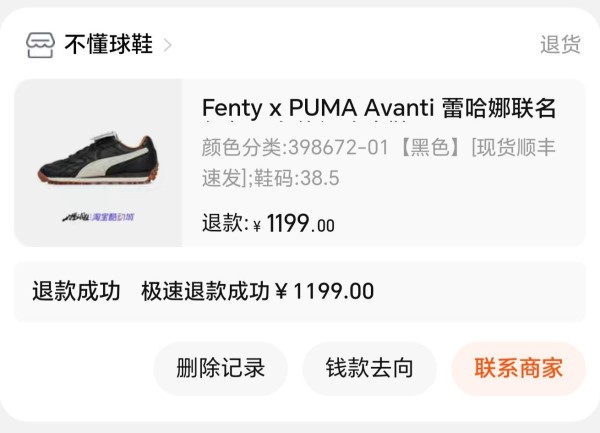Expand the chevron next to 不懂球鞋
The height and width of the screenshot is (433, 600).
[x=167, y=45]
